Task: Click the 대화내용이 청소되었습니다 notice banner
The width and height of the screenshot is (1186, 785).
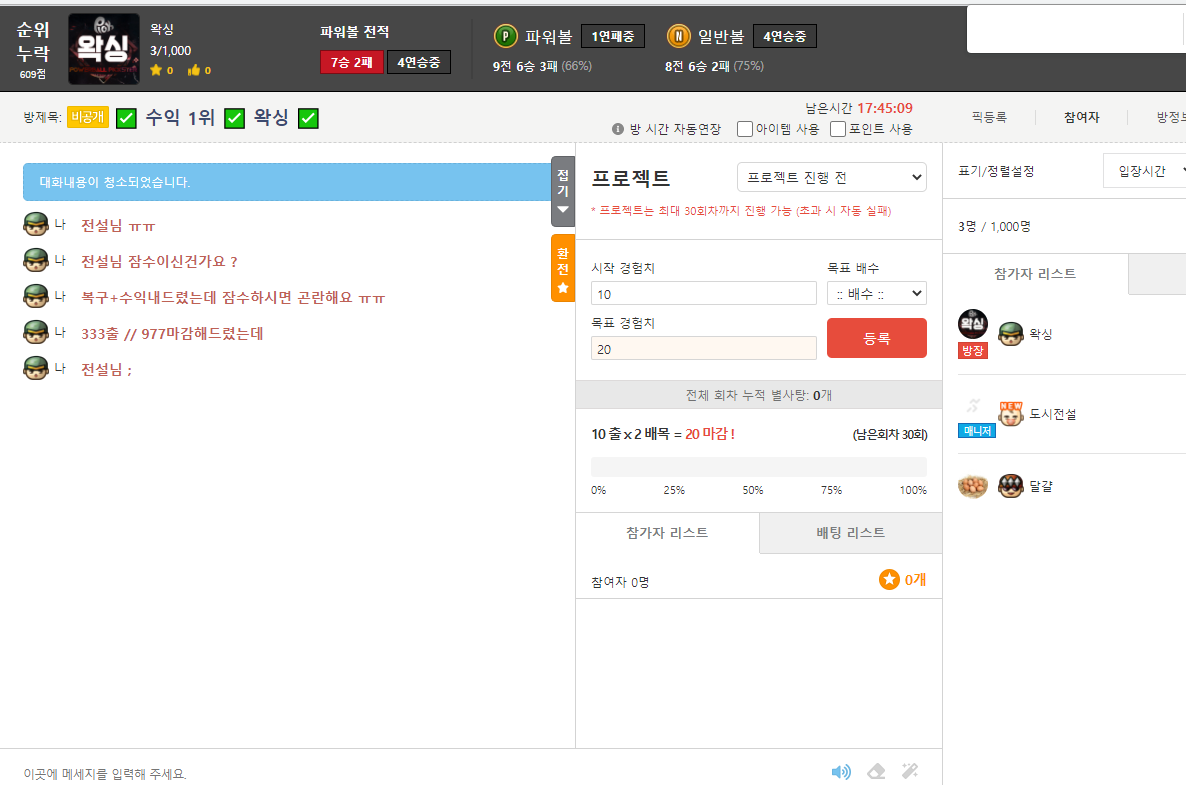Action: click(287, 182)
